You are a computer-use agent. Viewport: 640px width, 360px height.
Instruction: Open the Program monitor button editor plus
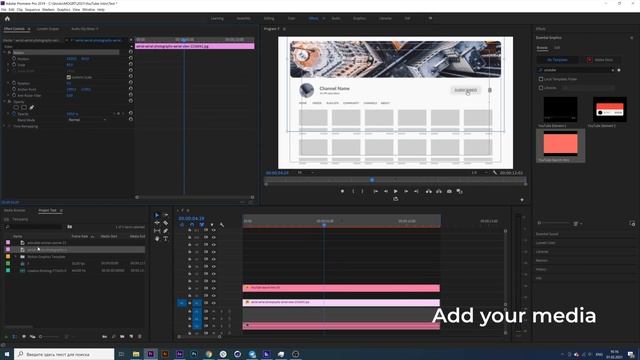[x=522, y=200]
